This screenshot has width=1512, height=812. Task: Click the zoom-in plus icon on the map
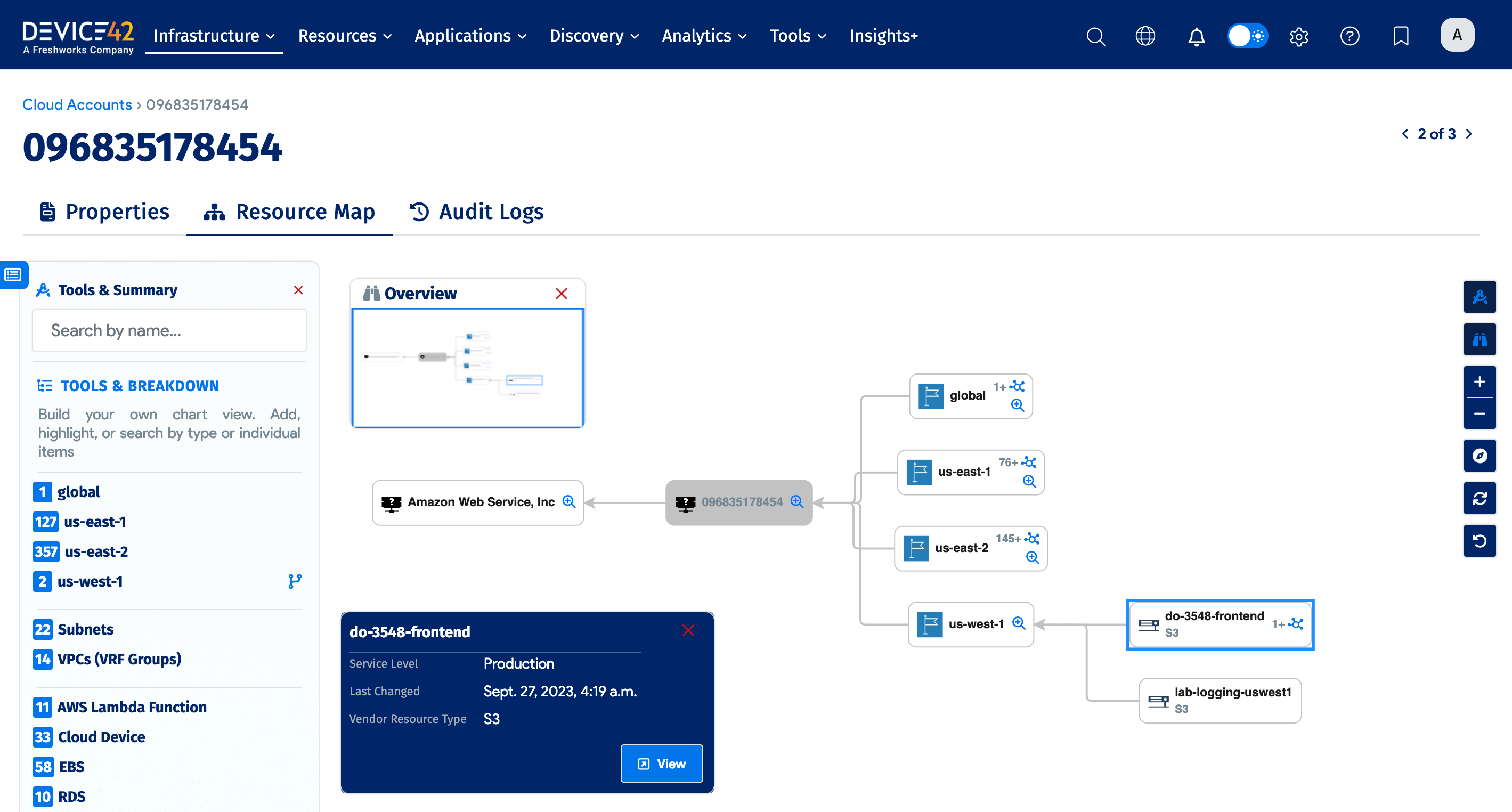[1480, 381]
